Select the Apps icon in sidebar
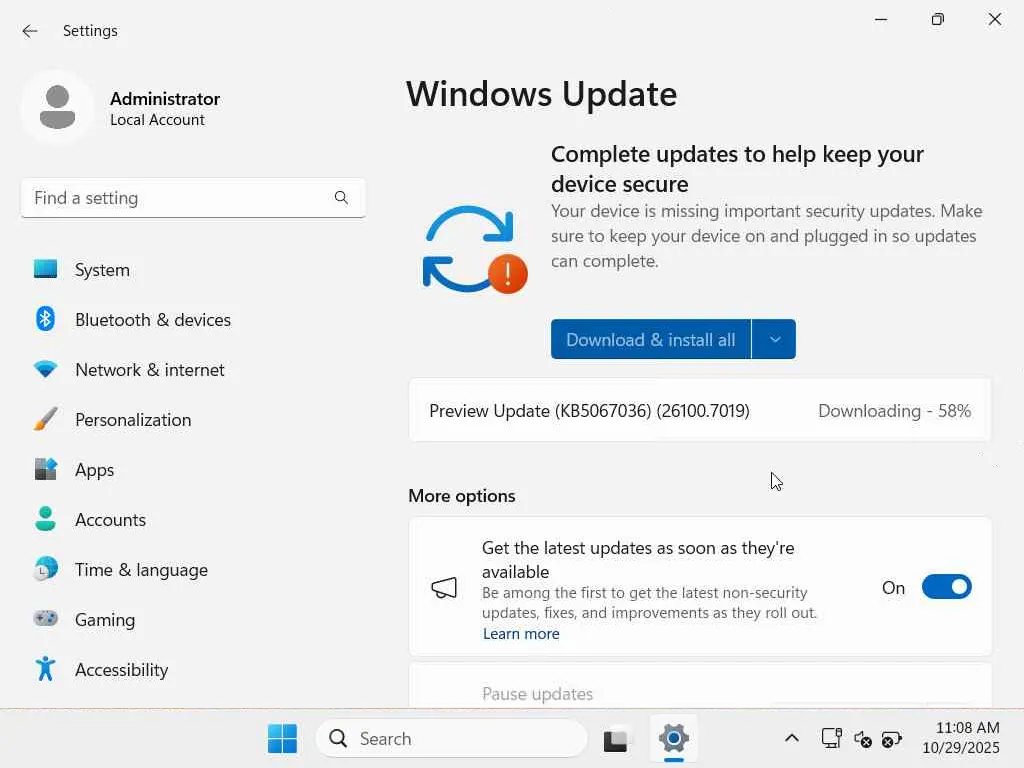This screenshot has height=768, width=1024. (x=45, y=469)
